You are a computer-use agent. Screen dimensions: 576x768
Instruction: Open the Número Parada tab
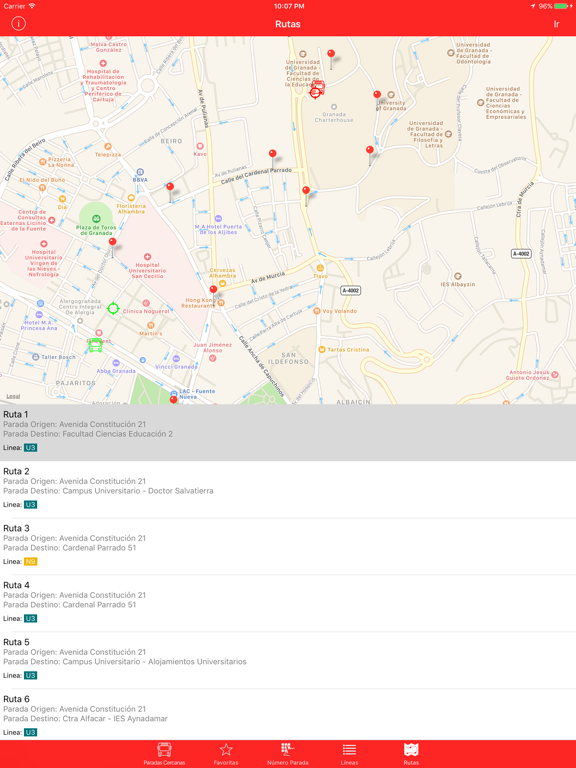point(288,754)
